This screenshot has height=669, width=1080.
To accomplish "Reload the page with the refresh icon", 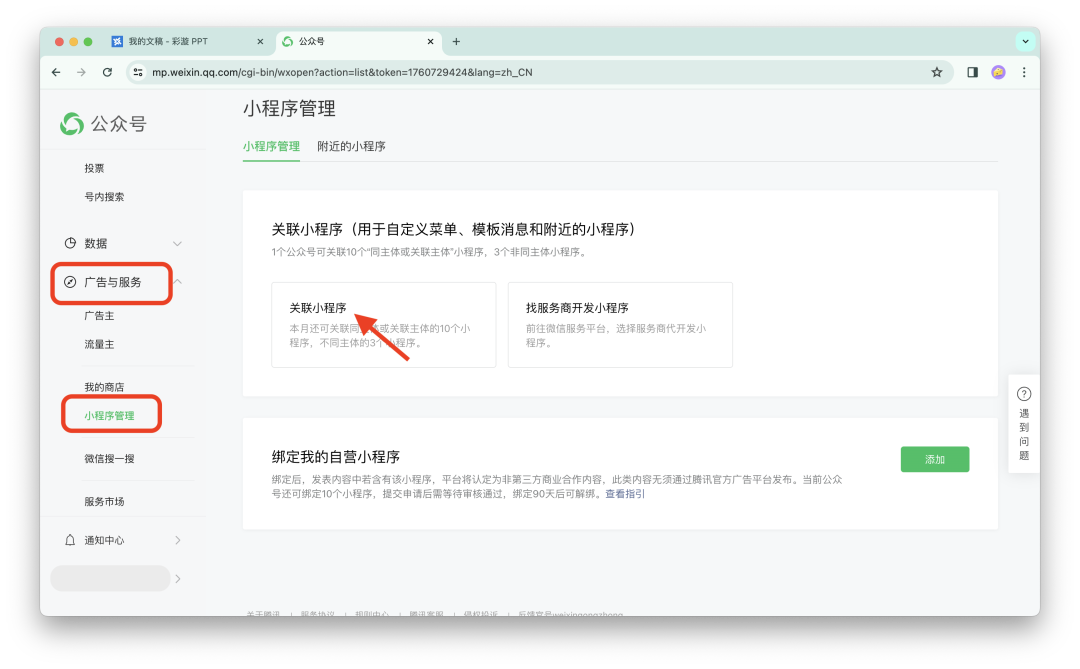I will click(107, 72).
